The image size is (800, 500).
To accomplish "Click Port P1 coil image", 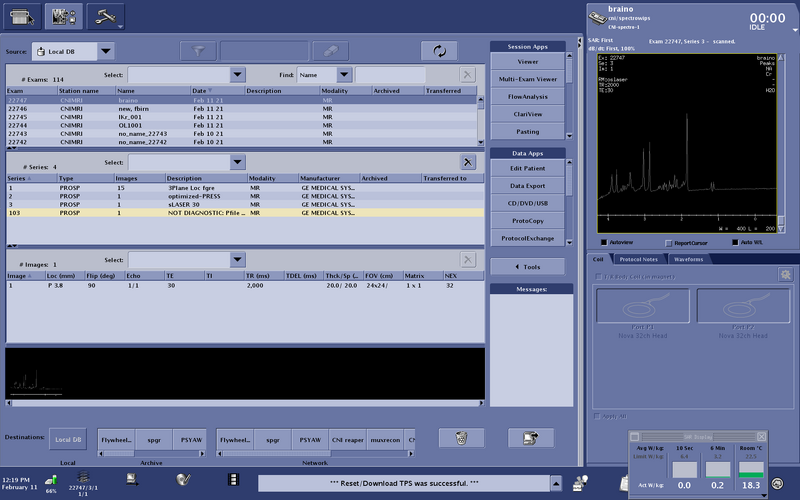I will click(x=642, y=306).
